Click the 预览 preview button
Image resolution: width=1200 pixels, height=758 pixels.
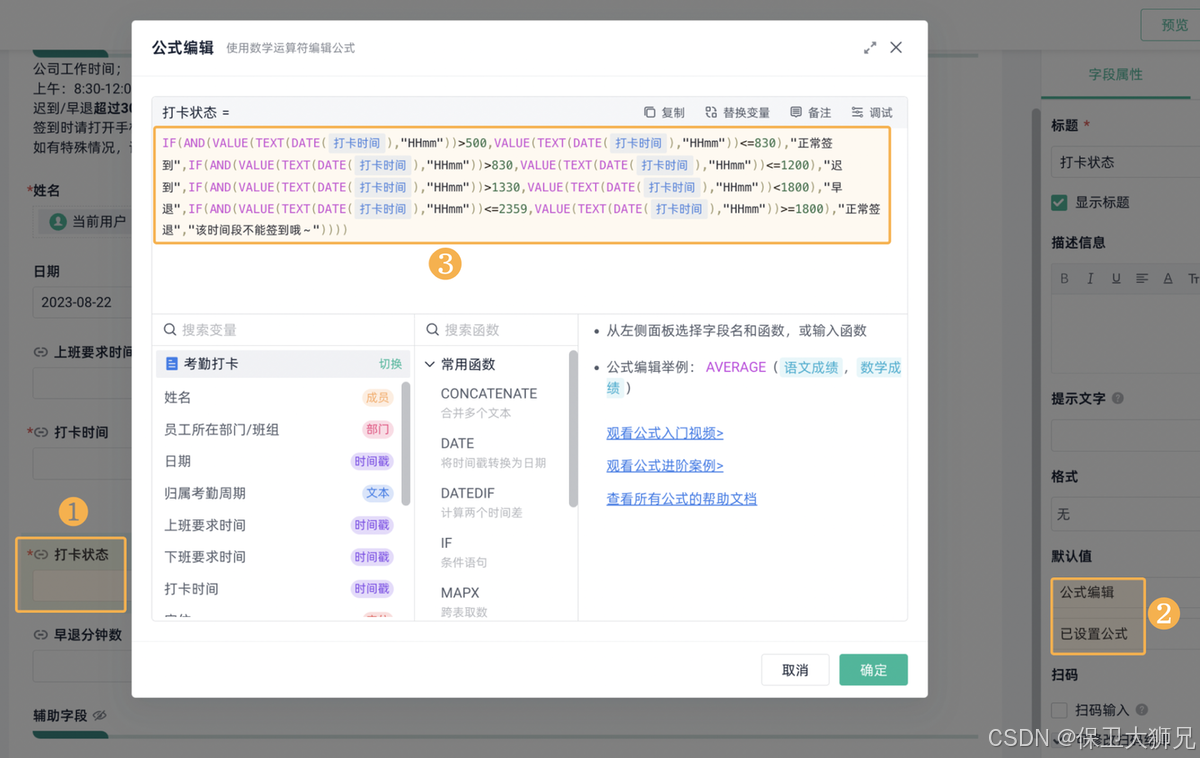pos(1175,25)
